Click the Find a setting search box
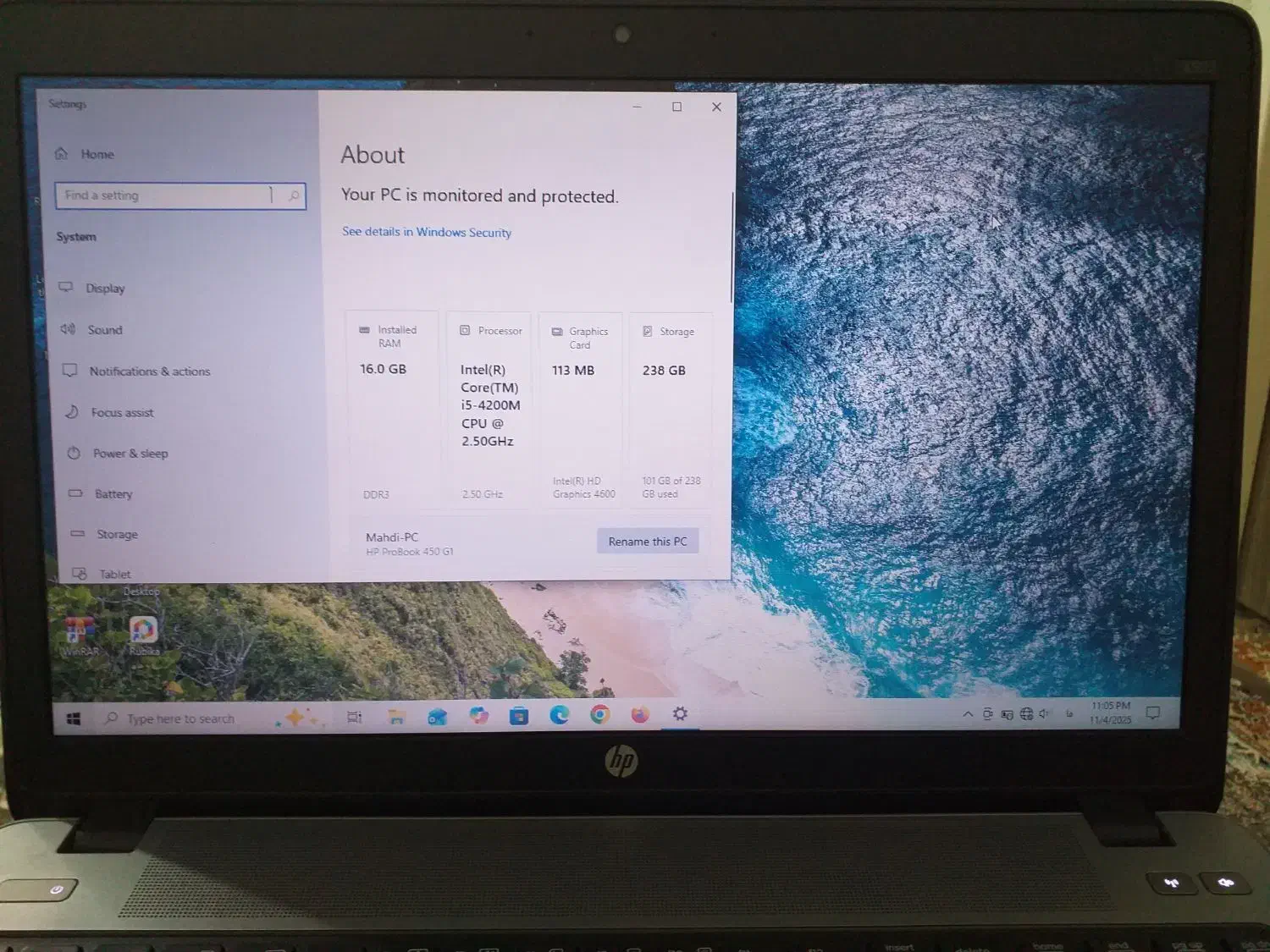Screen dimensions: 1270x952 point(169,195)
